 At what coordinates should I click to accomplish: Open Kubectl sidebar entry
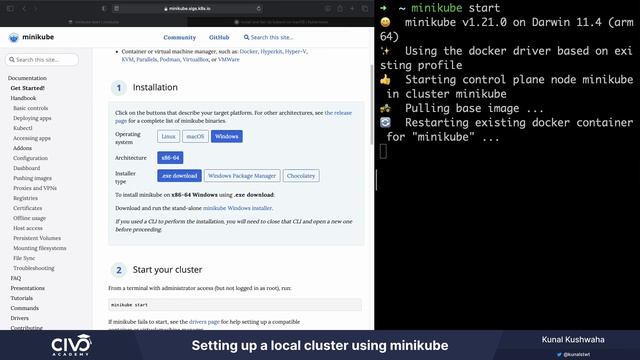coord(22,128)
